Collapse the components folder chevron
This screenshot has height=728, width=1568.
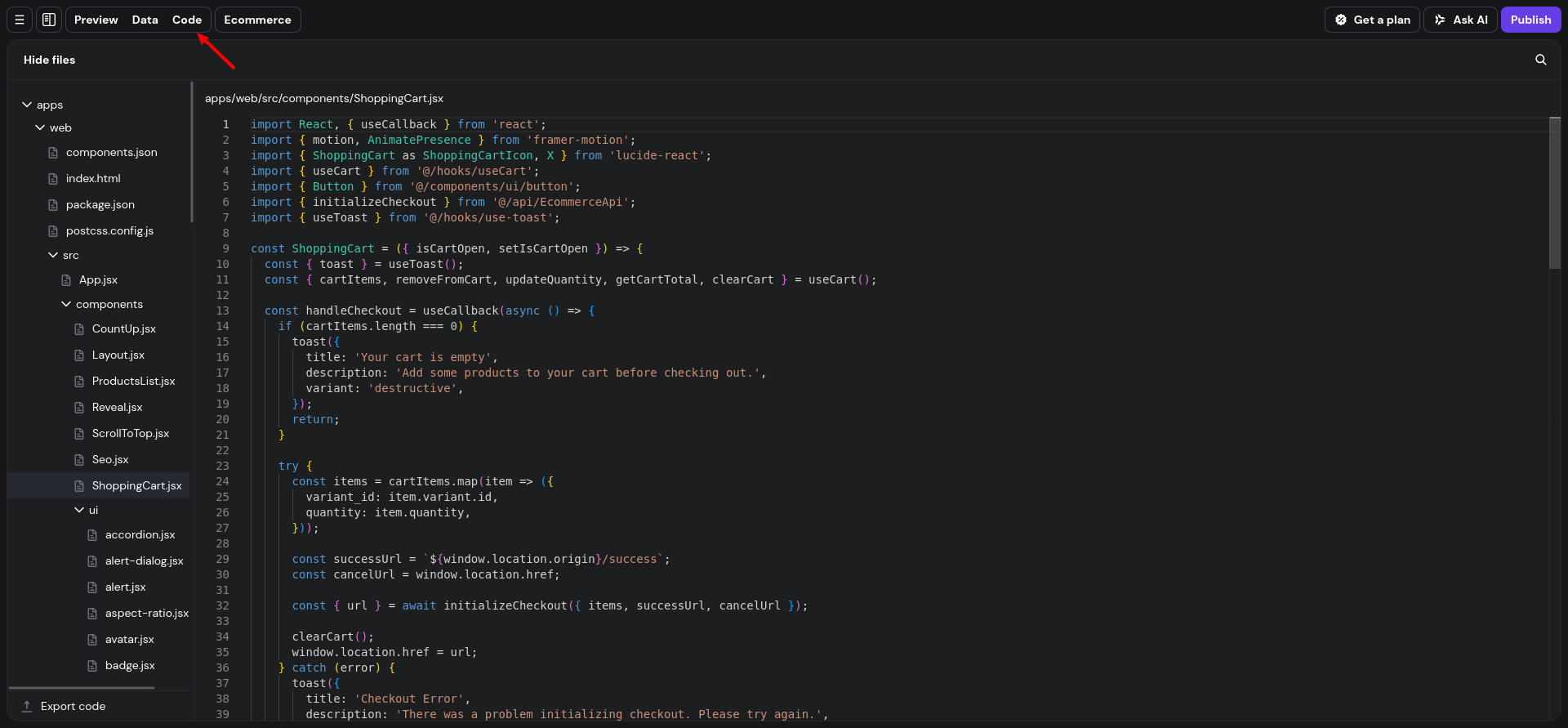[x=66, y=304]
